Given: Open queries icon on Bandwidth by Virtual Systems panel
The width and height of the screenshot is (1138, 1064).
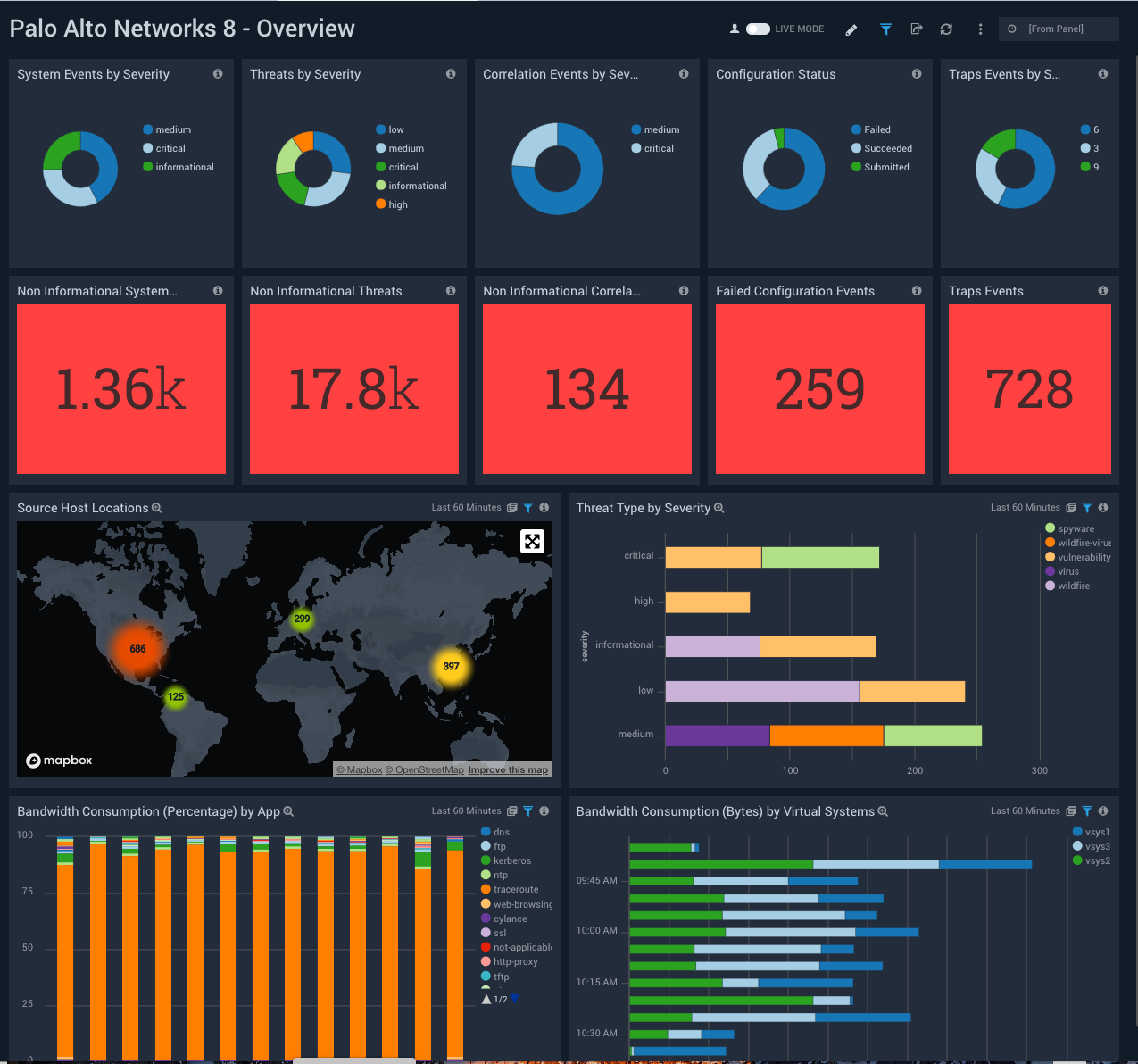Looking at the screenshot, I should (x=1071, y=811).
